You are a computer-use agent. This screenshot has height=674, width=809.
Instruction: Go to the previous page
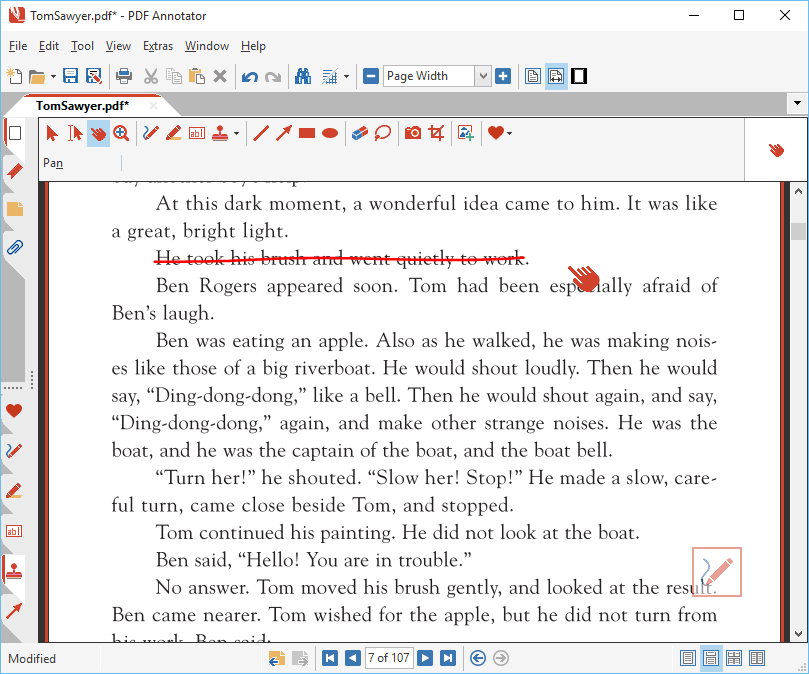click(353, 658)
